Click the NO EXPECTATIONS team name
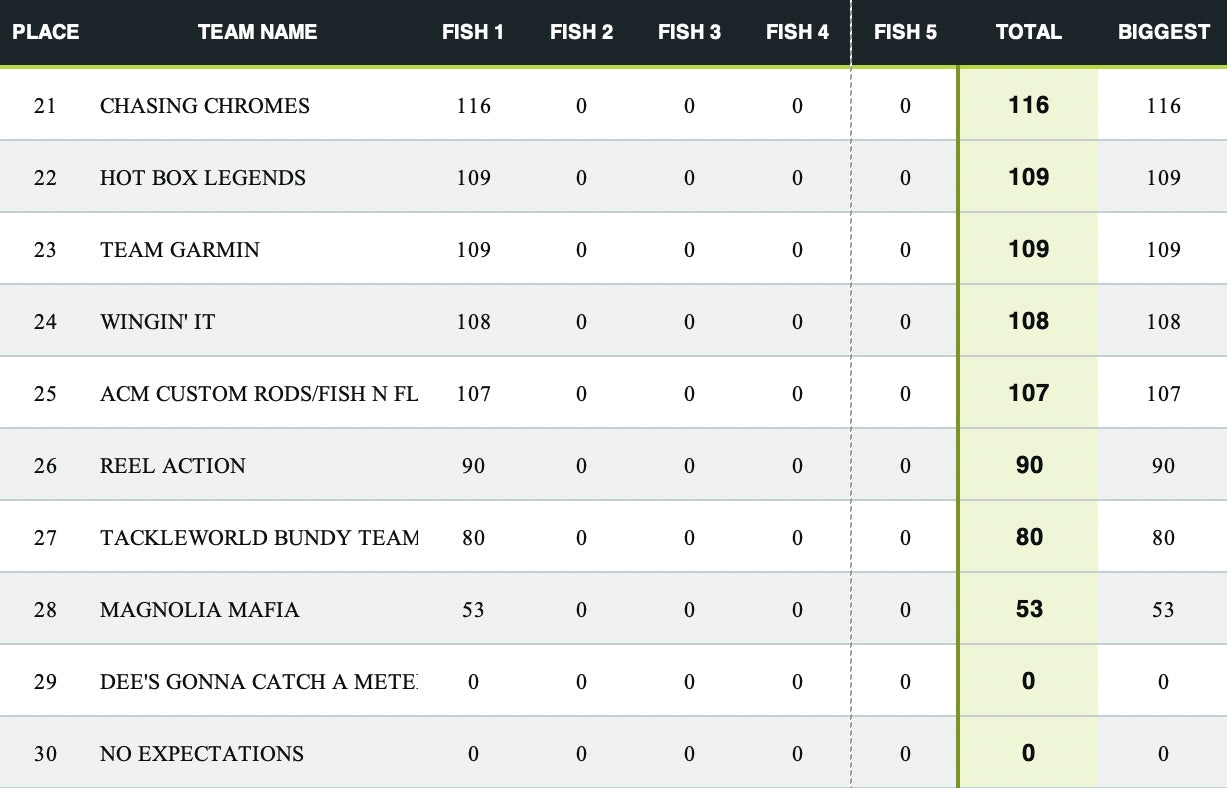The width and height of the screenshot is (1227, 788). (202, 754)
